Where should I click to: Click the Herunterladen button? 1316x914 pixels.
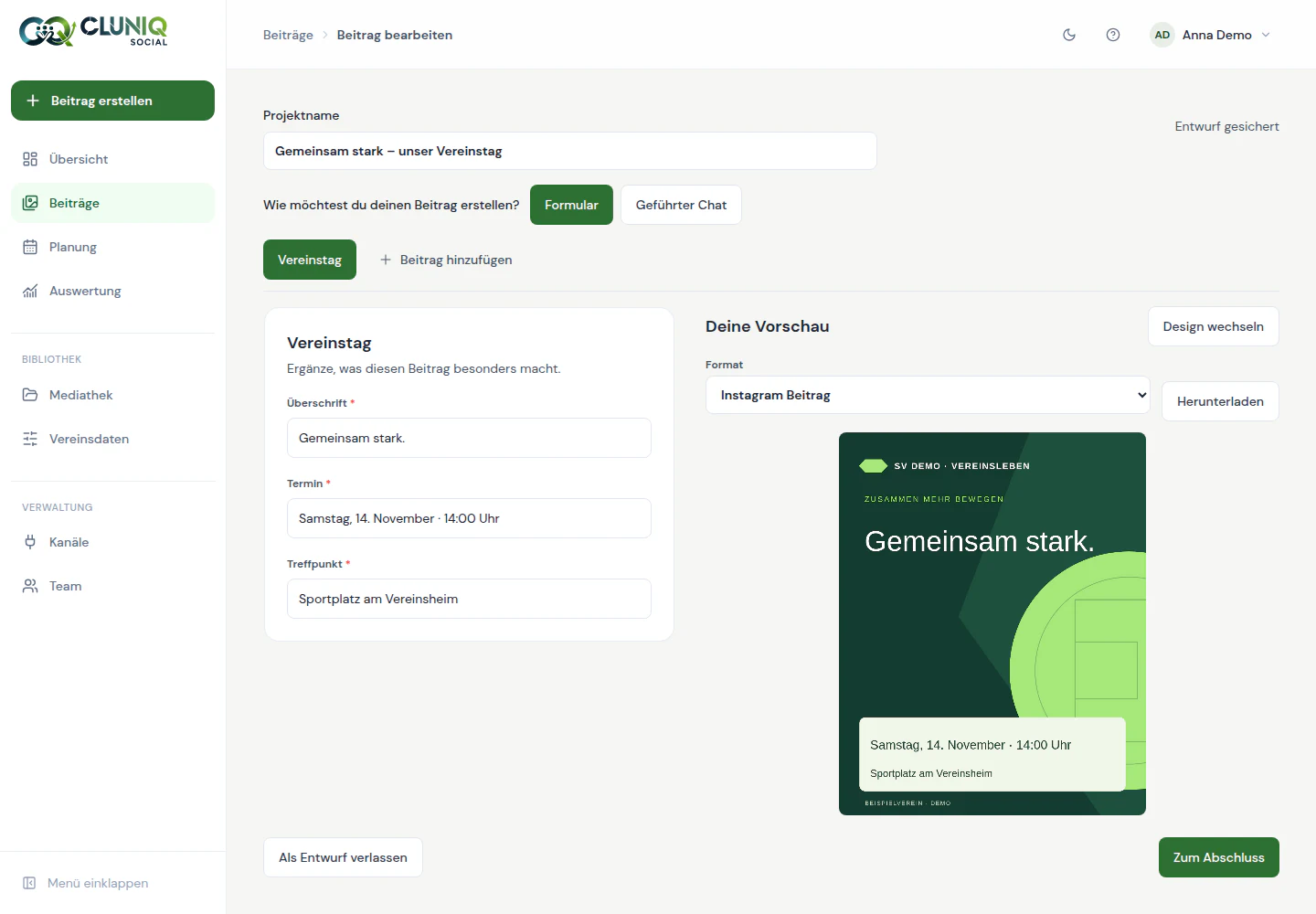(x=1220, y=401)
